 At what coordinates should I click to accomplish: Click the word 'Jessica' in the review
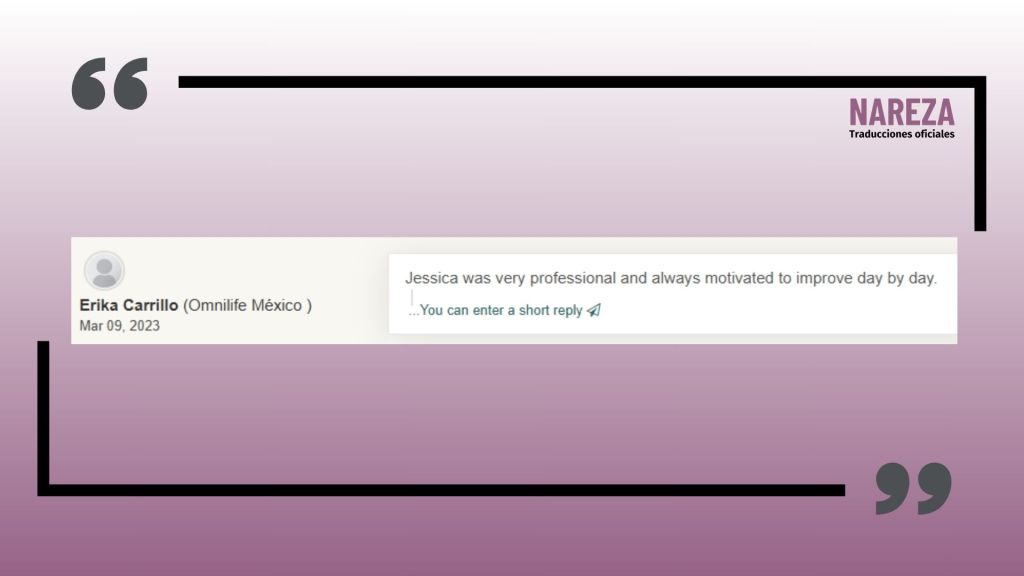pyautogui.click(x=431, y=278)
